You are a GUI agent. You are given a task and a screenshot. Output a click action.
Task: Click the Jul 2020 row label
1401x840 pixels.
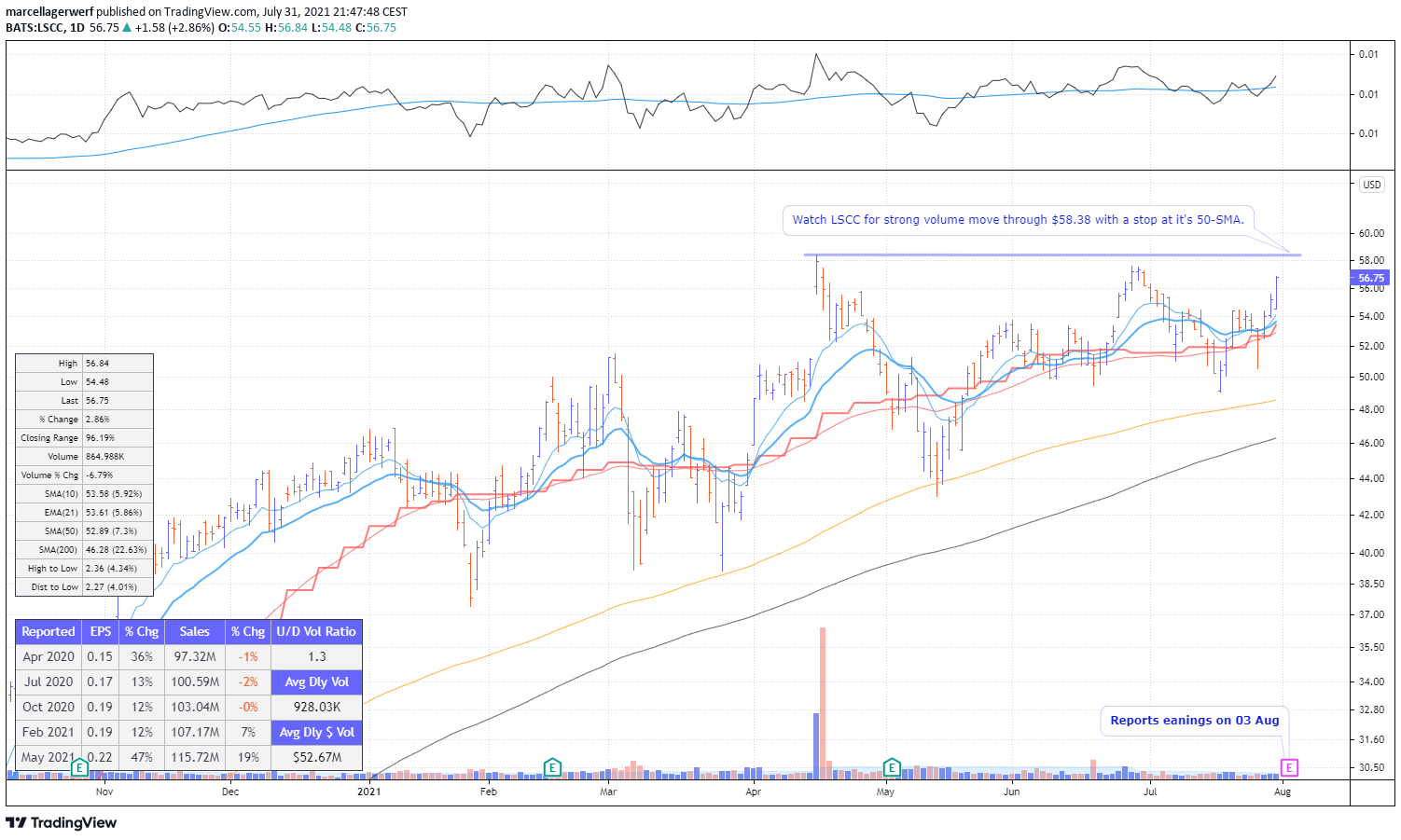(x=49, y=682)
